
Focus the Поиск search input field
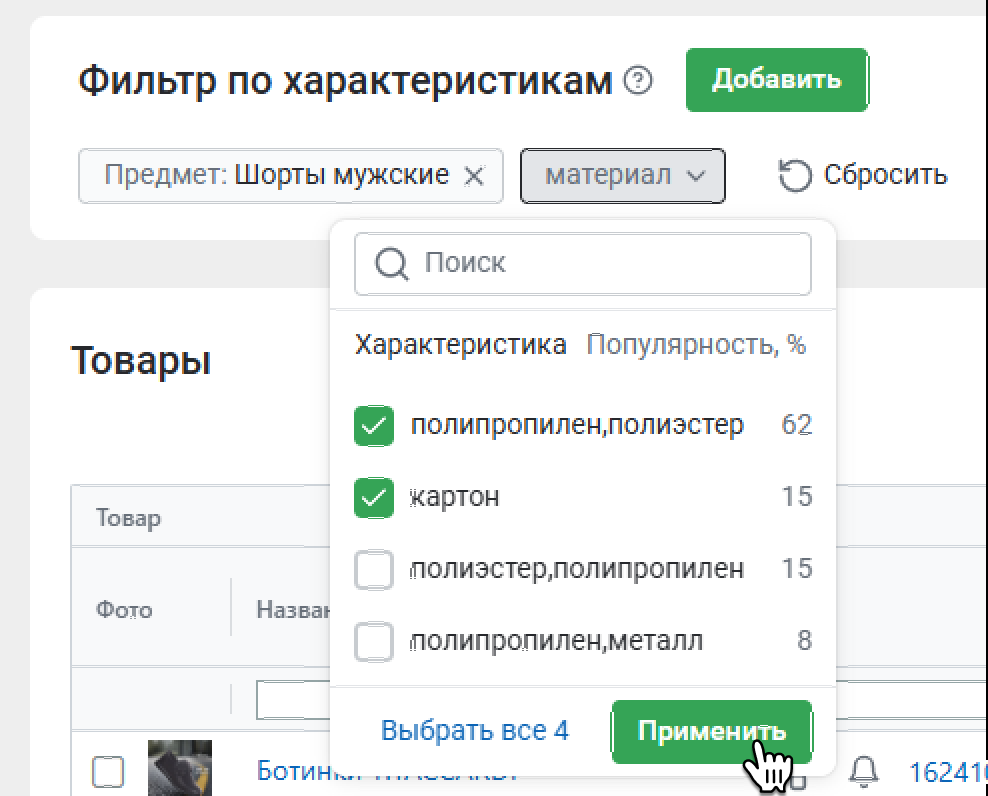point(600,264)
